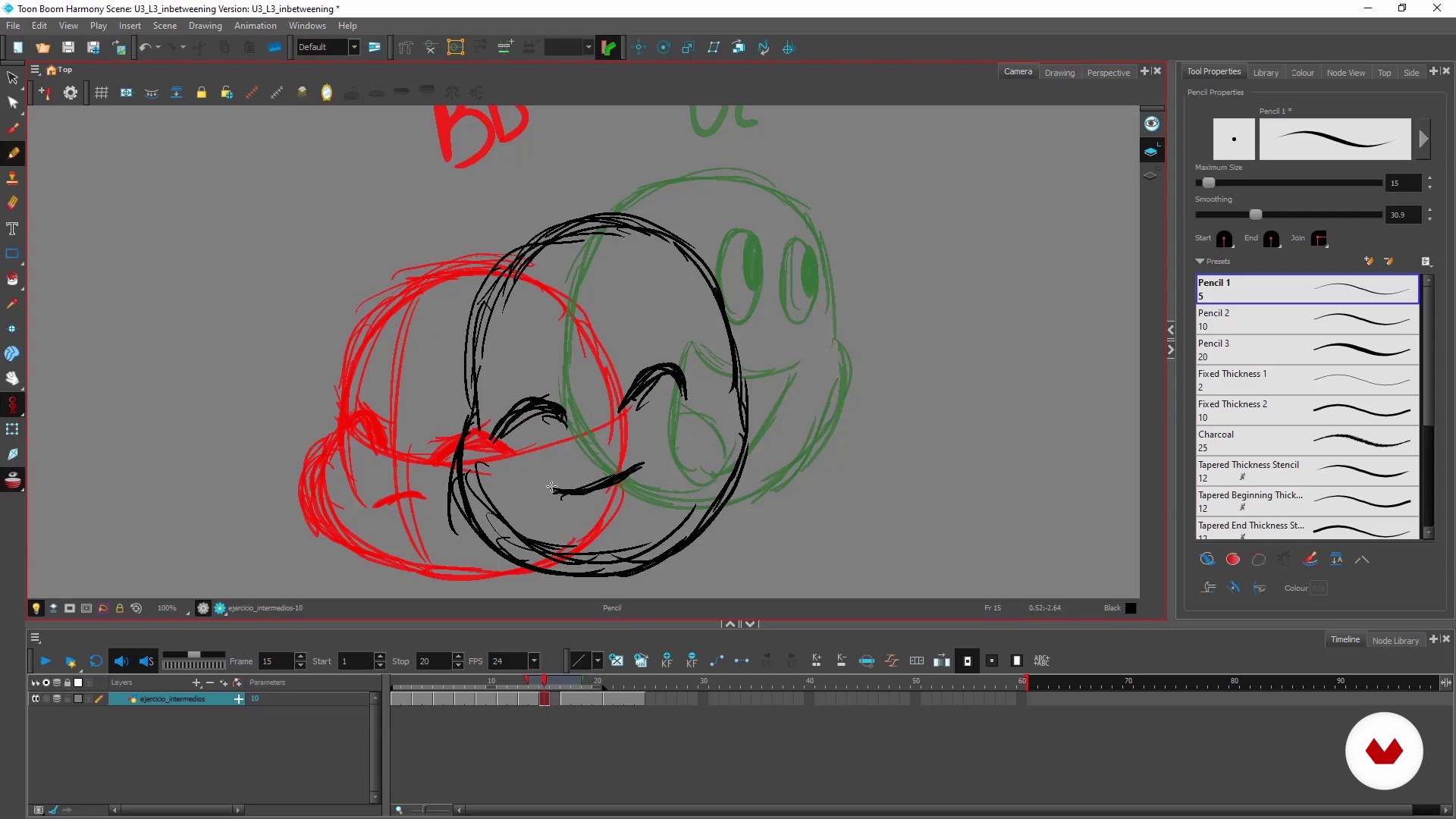Click the yellow Lock icon in Camera toolbar
1456x819 pixels.
201,93
